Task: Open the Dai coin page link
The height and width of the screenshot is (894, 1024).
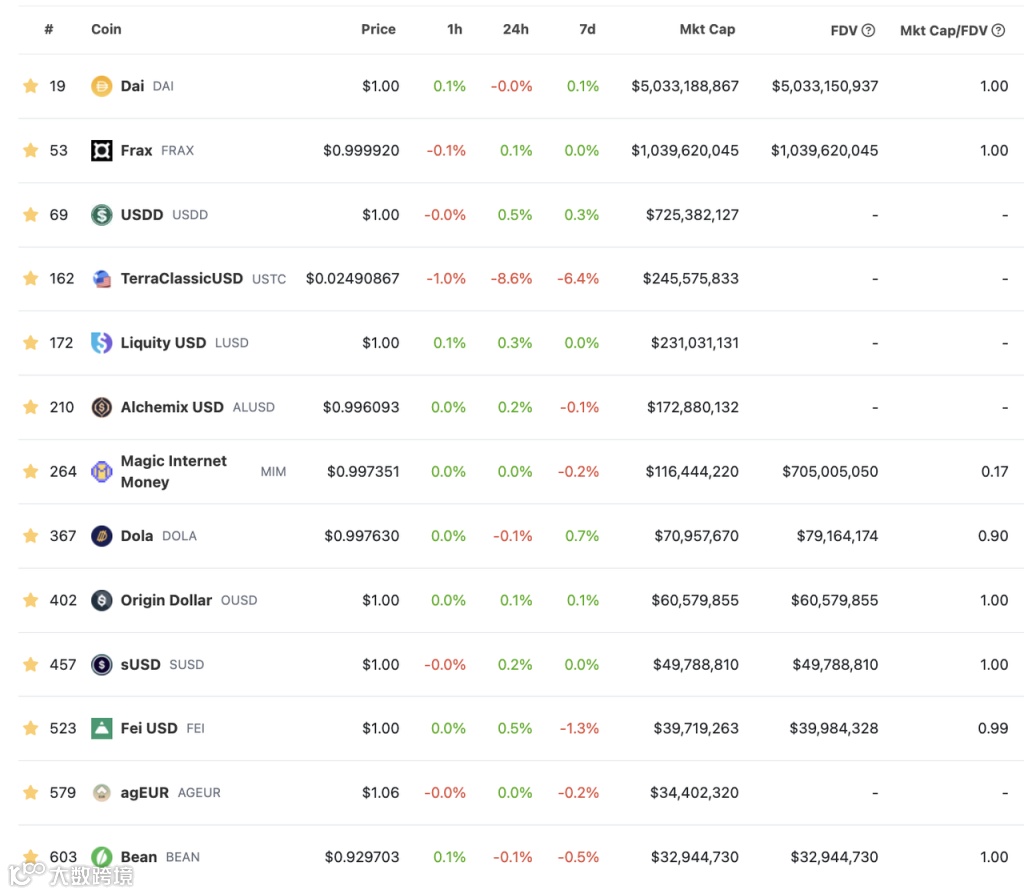Action: [x=133, y=86]
